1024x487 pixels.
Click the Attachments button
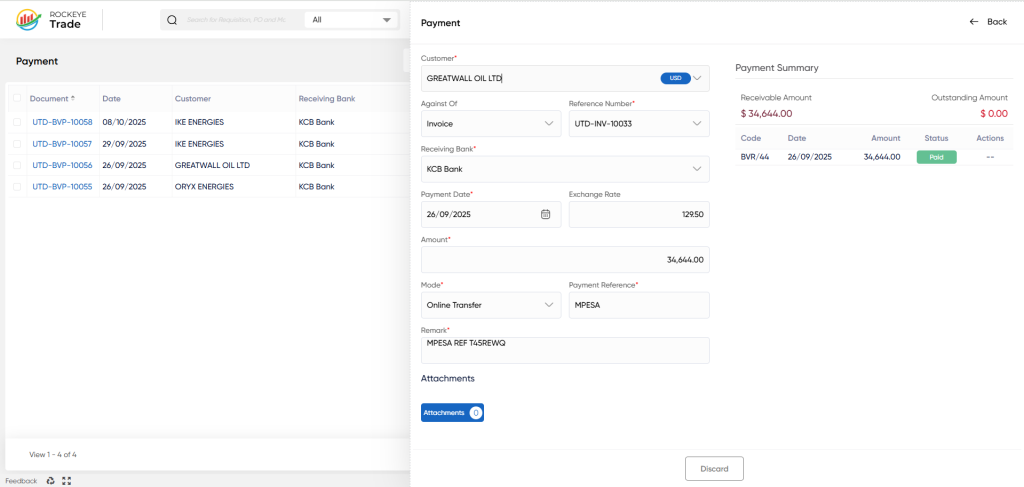[452, 413]
